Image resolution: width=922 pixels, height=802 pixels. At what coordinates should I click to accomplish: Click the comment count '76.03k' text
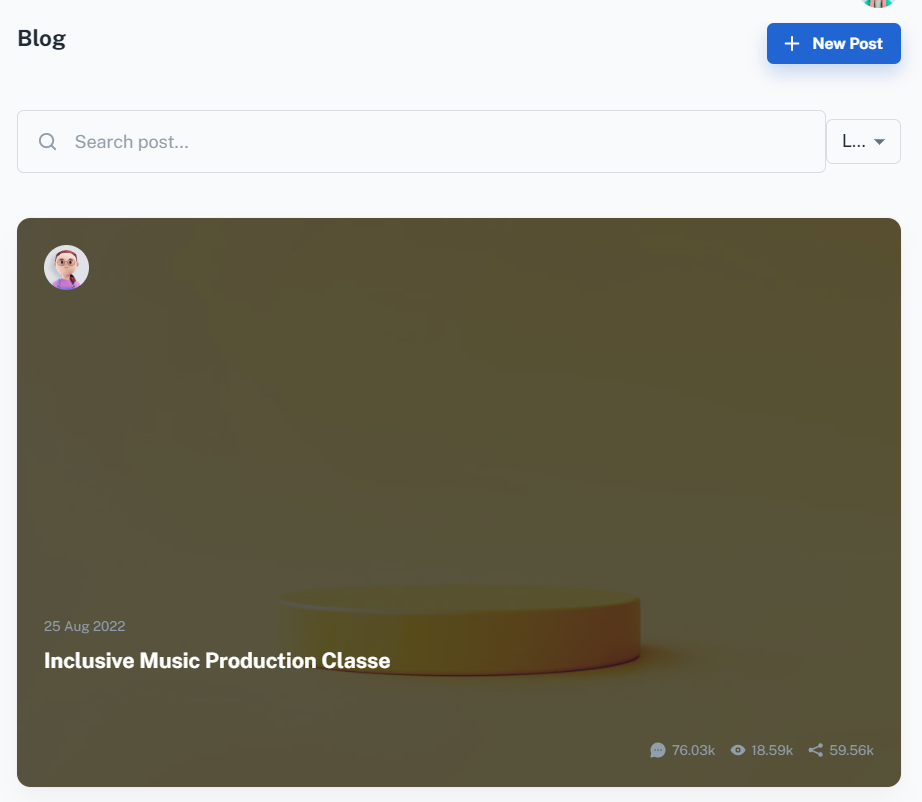point(696,750)
